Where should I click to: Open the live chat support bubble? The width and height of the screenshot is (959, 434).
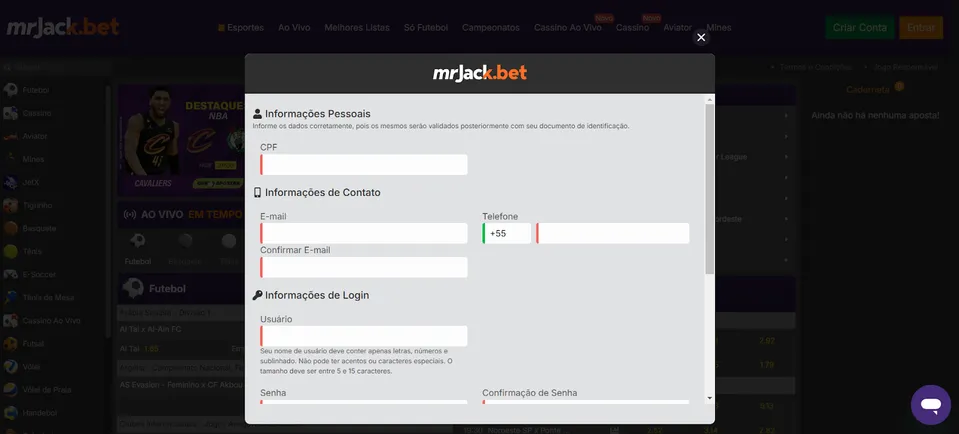point(930,405)
